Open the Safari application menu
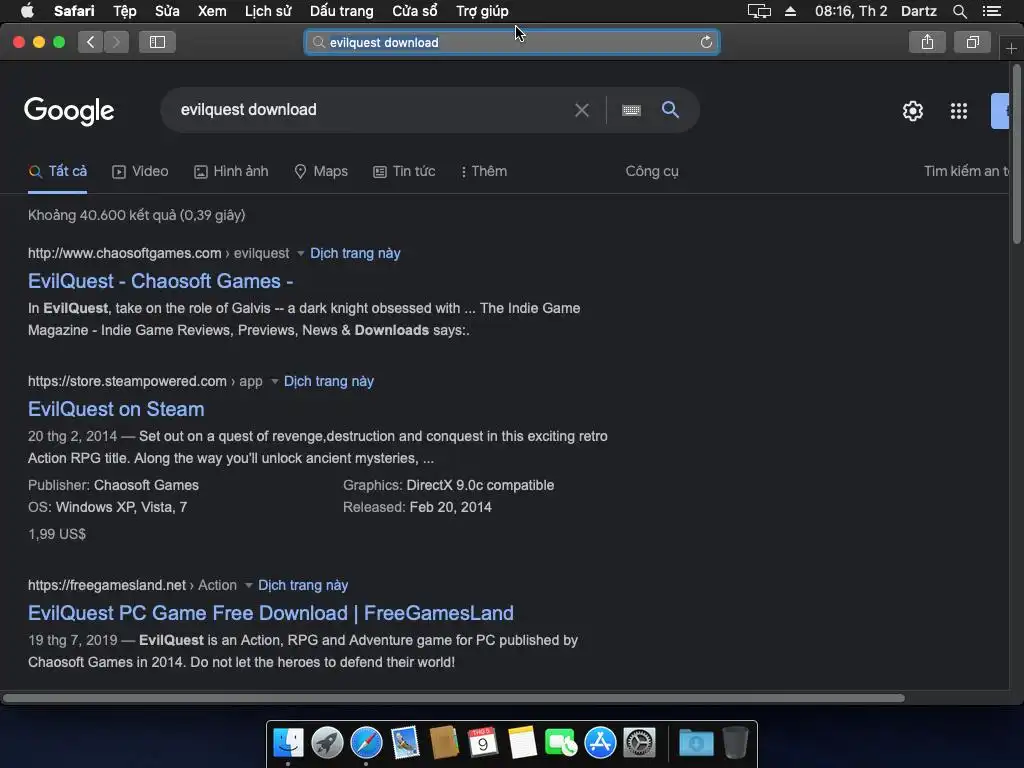The width and height of the screenshot is (1024, 768). pos(74,11)
